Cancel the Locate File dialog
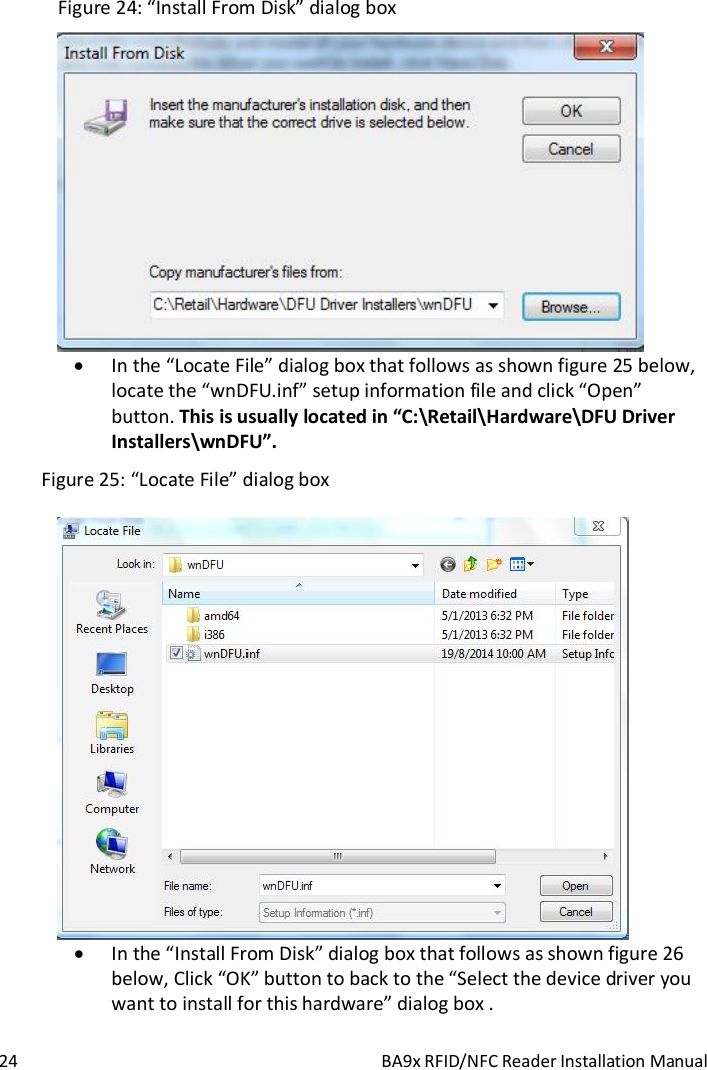This screenshot has height=1070, width=707. pos(576,912)
